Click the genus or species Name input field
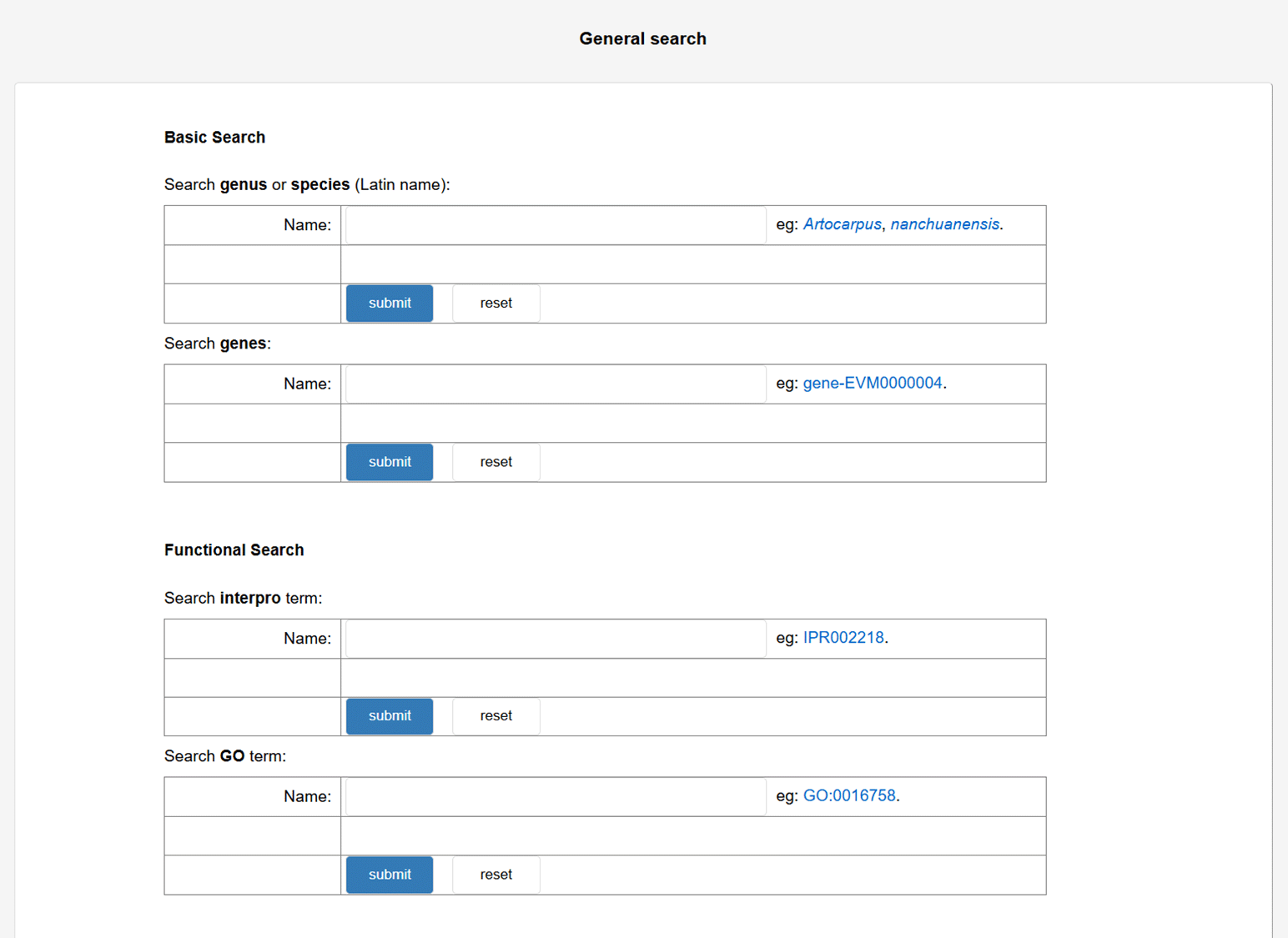 [556, 225]
